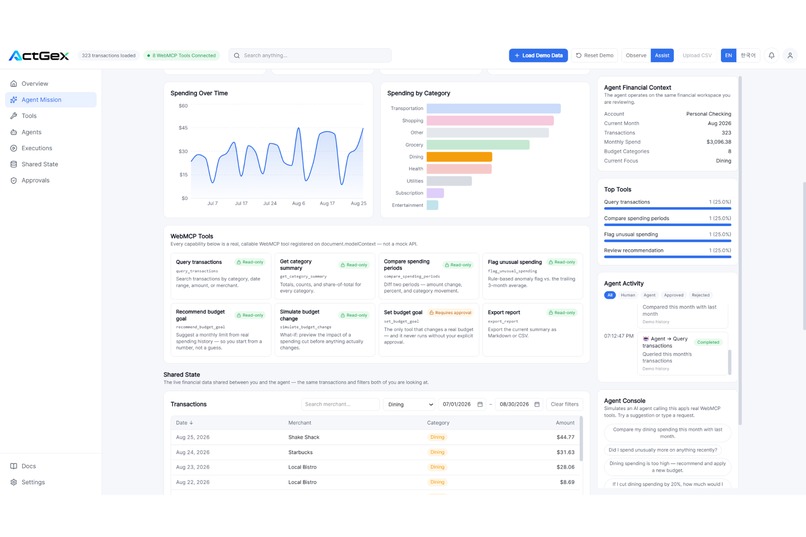This screenshot has width=806, height=537.
Task: Filter Agent Activity by Human
Action: pos(628,295)
